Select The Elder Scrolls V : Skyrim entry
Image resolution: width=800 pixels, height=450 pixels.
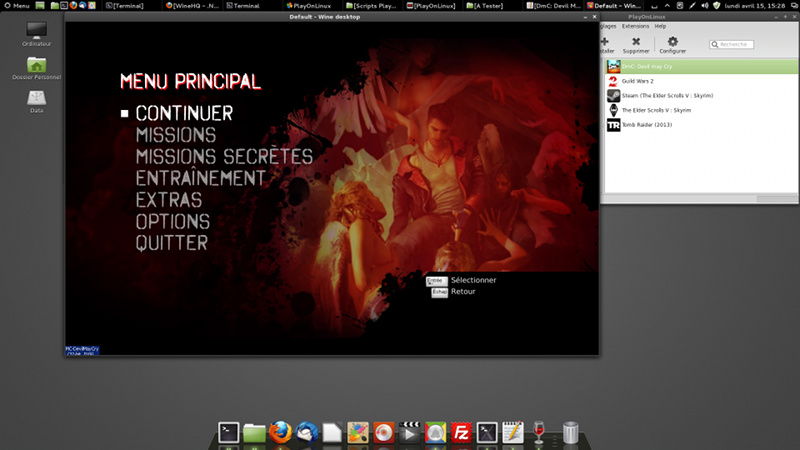coord(702,110)
